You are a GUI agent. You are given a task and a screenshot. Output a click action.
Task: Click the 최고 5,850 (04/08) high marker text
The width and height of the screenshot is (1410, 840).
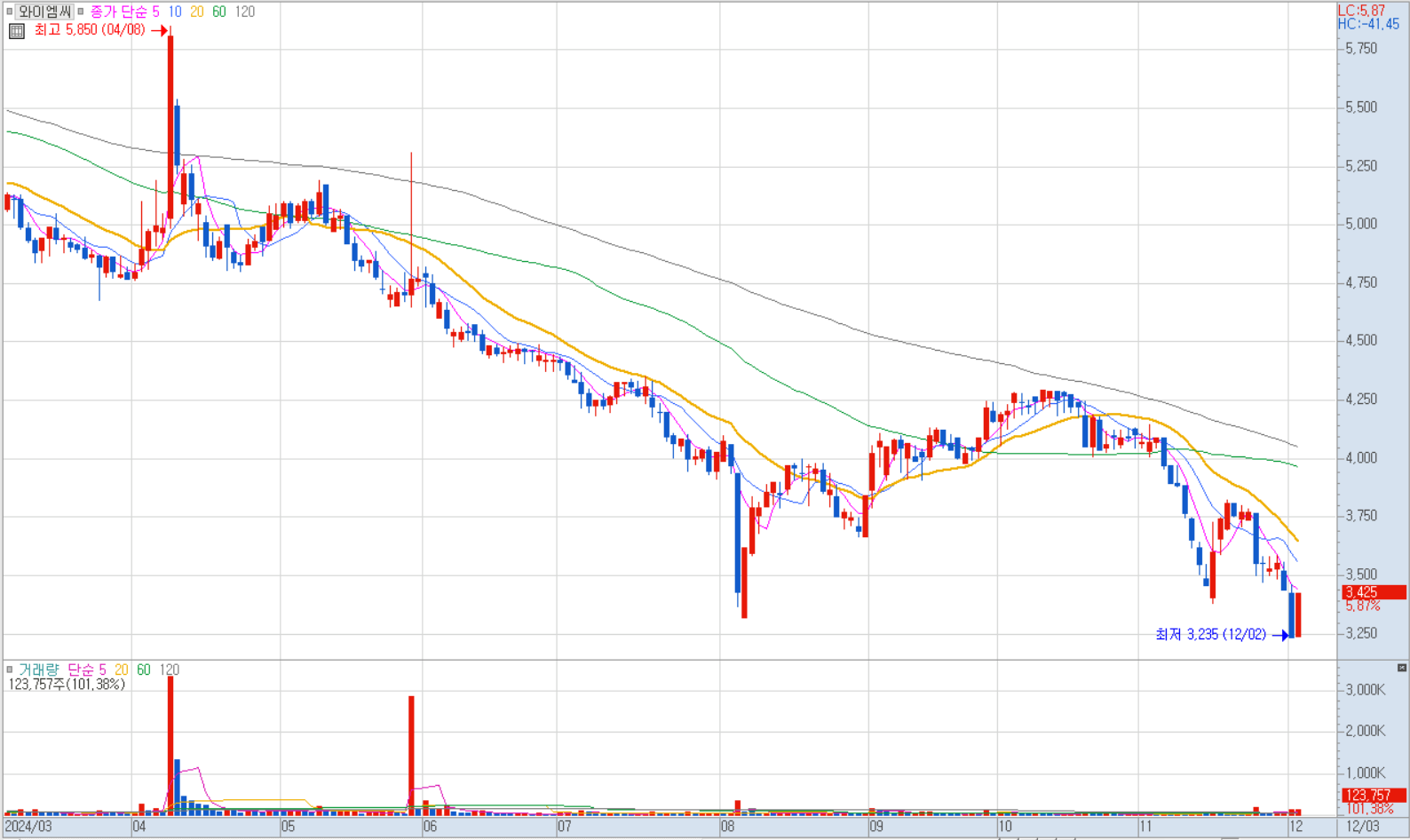point(90,30)
